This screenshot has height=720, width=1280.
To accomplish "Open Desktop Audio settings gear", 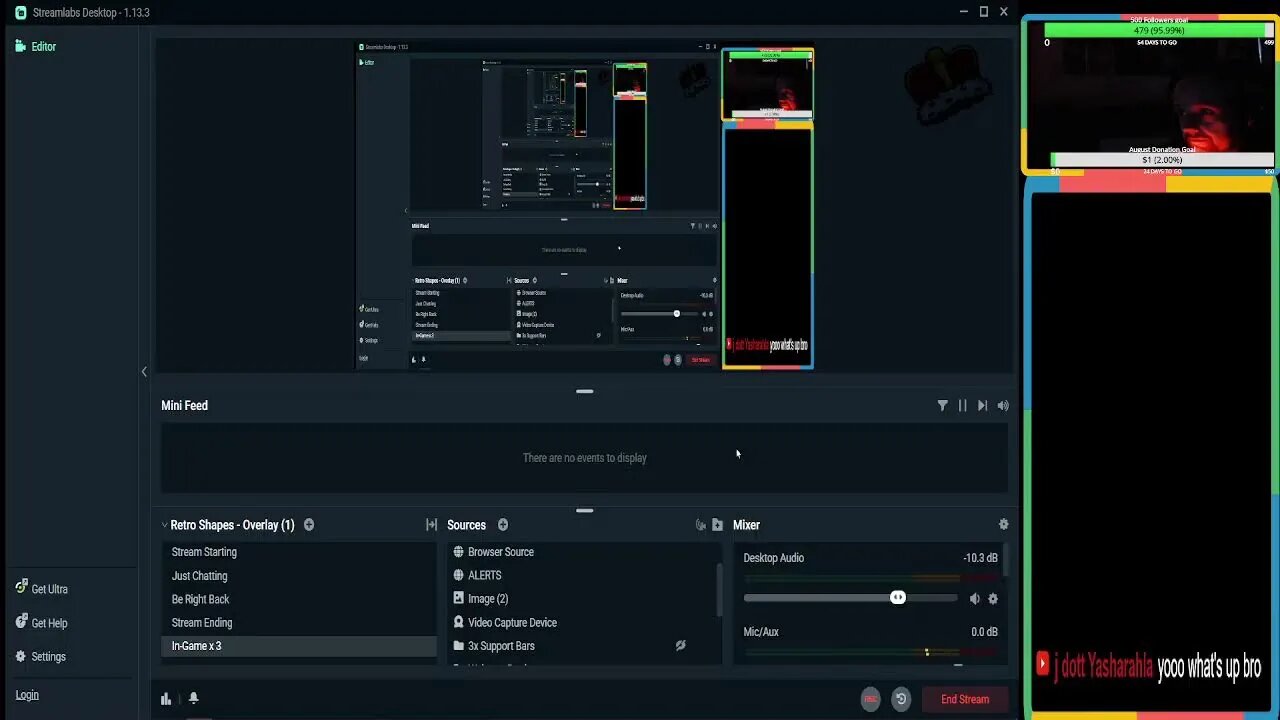I will [993, 598].
